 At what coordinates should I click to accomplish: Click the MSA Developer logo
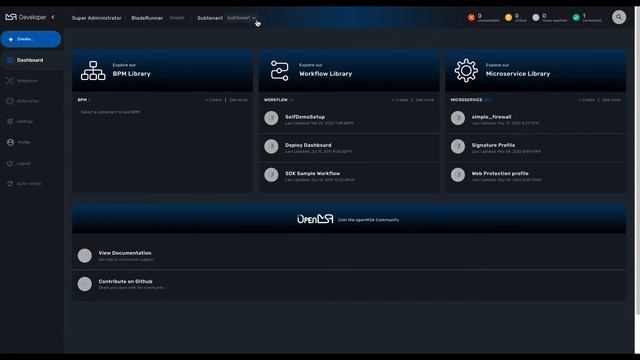(26, 17)
